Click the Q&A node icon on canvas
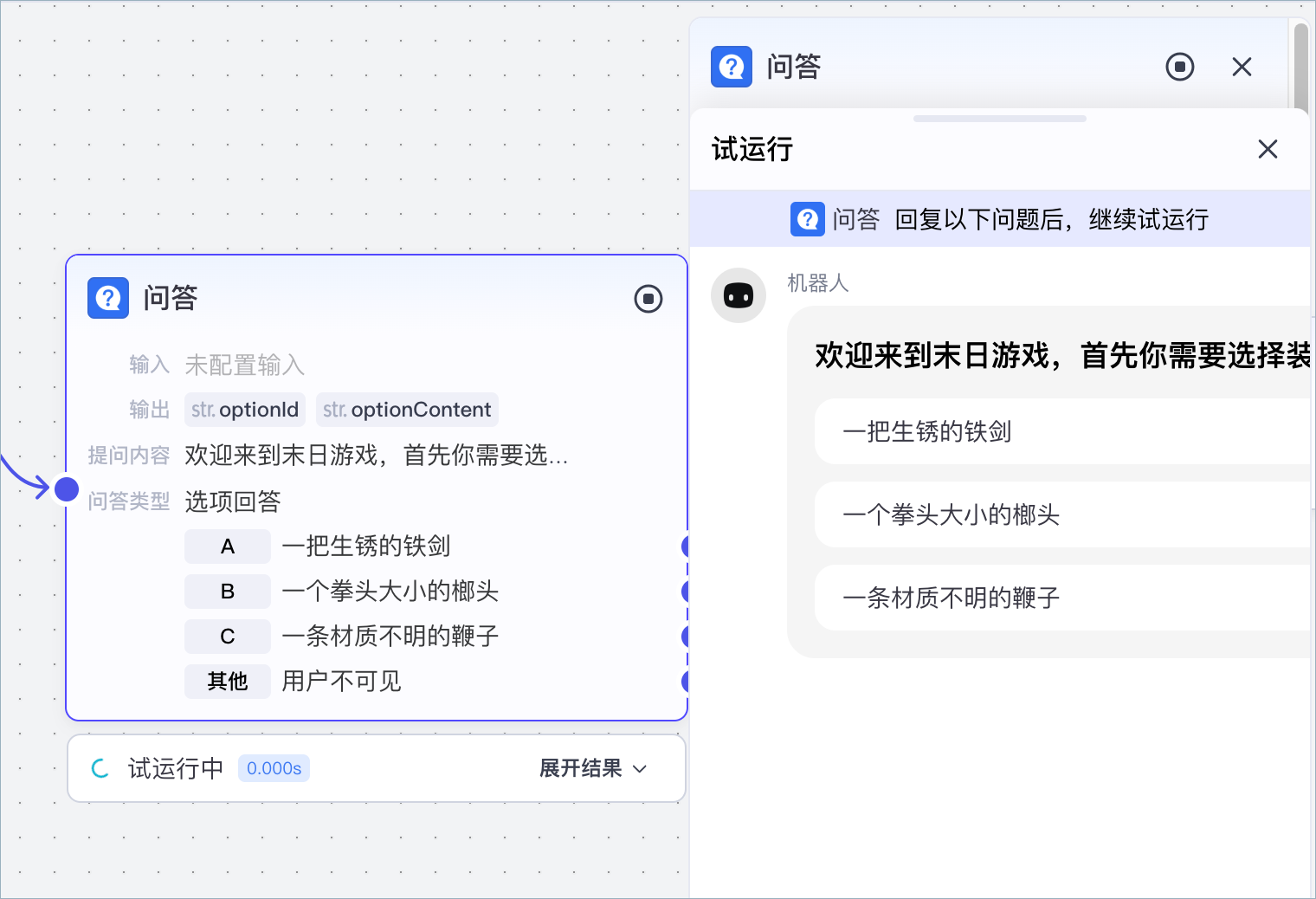This screenshot has width=1316, height=899. [x=108, y=298]
